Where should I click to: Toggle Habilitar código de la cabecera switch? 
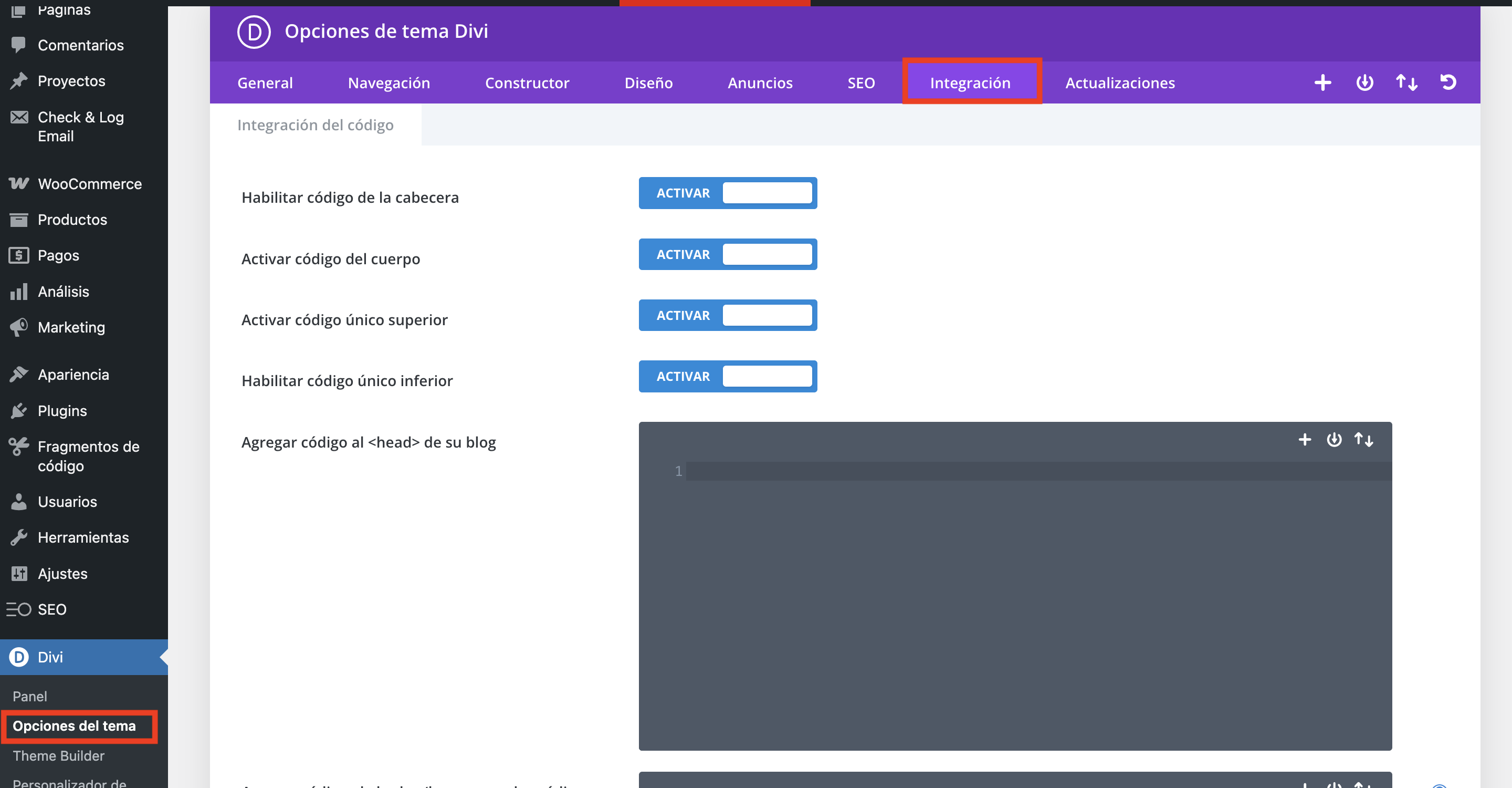727,193
